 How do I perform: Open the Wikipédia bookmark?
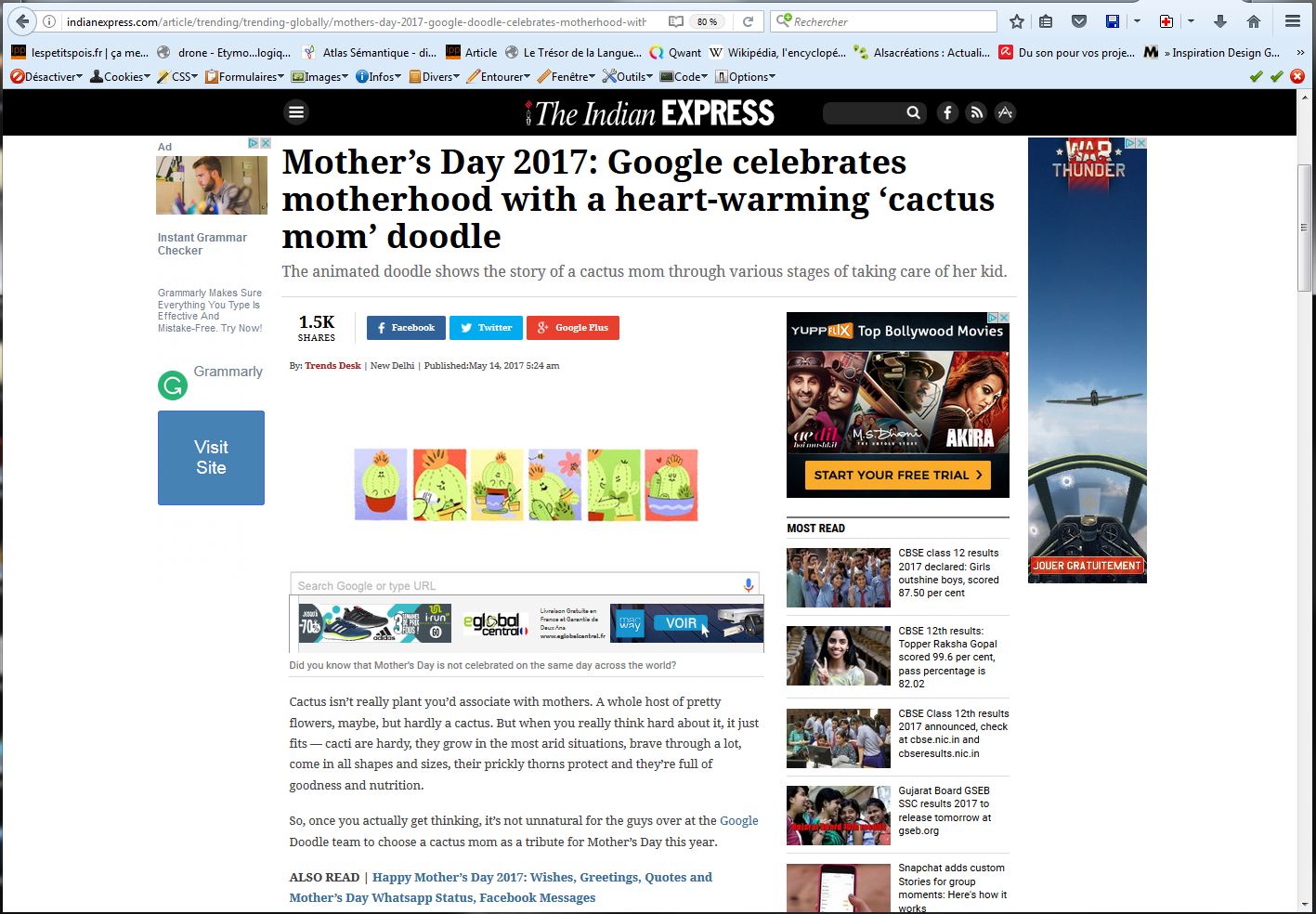(x=777, y=53)
